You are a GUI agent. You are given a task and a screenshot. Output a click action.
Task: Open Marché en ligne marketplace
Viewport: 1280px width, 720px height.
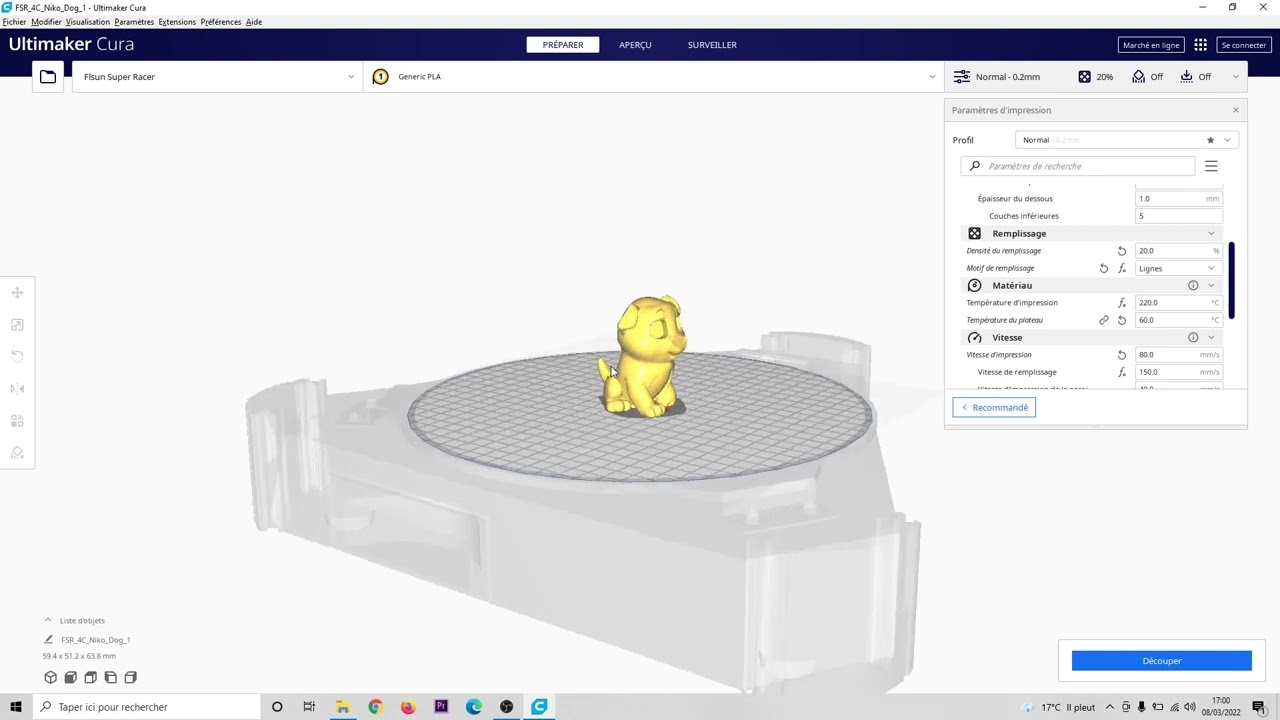tap(1151, 45)
